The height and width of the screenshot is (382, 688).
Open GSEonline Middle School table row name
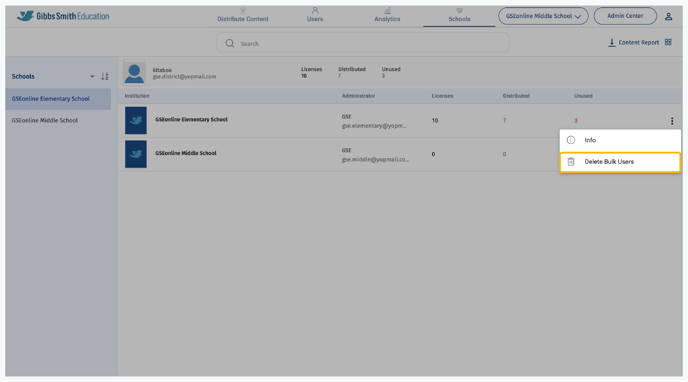[x=186, y=153]
